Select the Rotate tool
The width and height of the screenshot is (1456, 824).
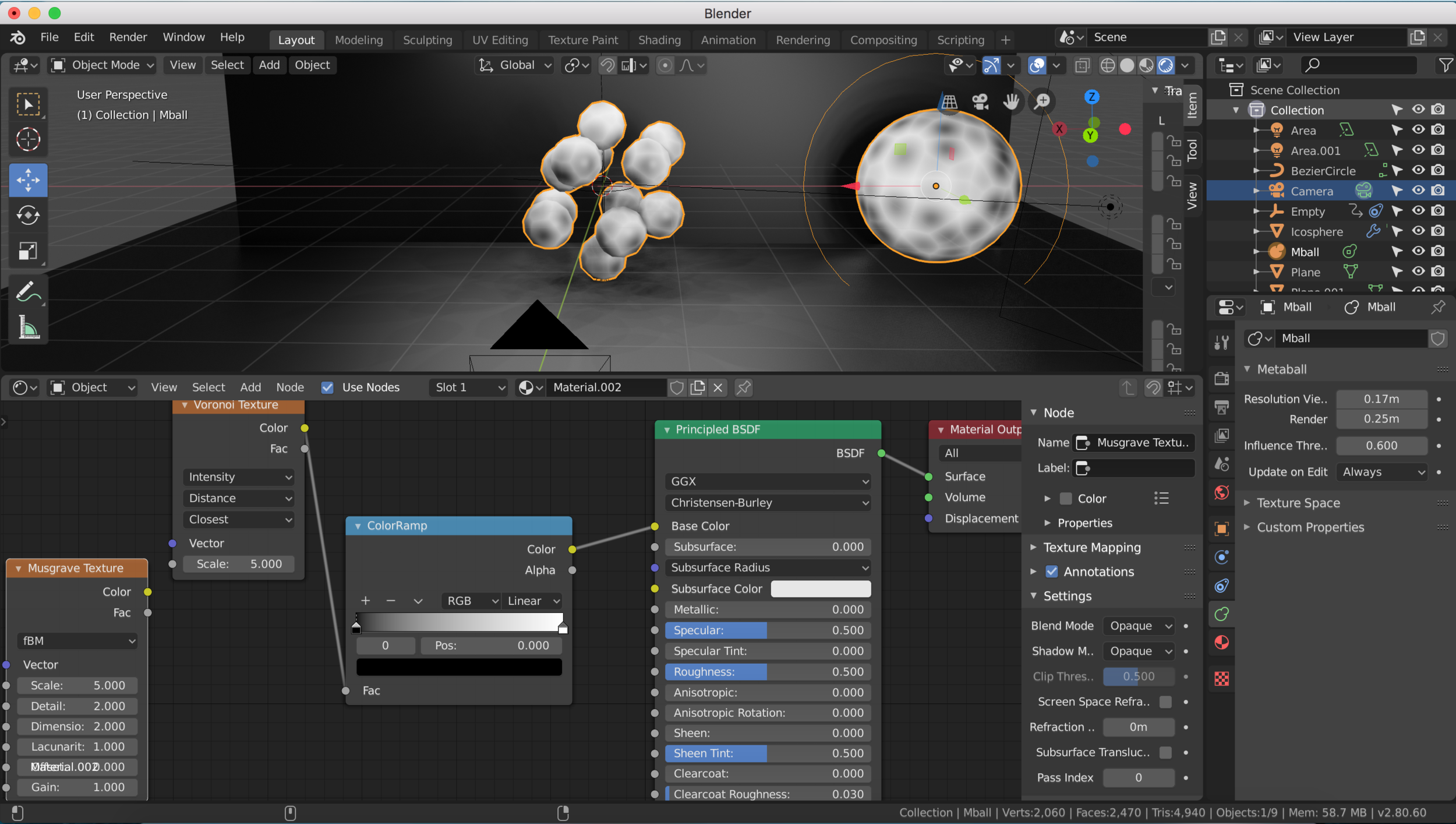[x=28, y=216]
